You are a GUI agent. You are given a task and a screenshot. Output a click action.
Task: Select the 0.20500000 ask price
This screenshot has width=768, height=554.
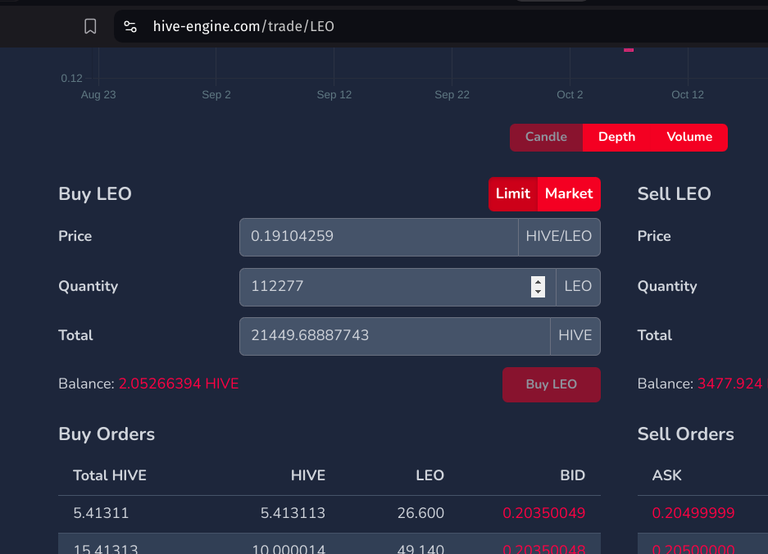(693, 549)
